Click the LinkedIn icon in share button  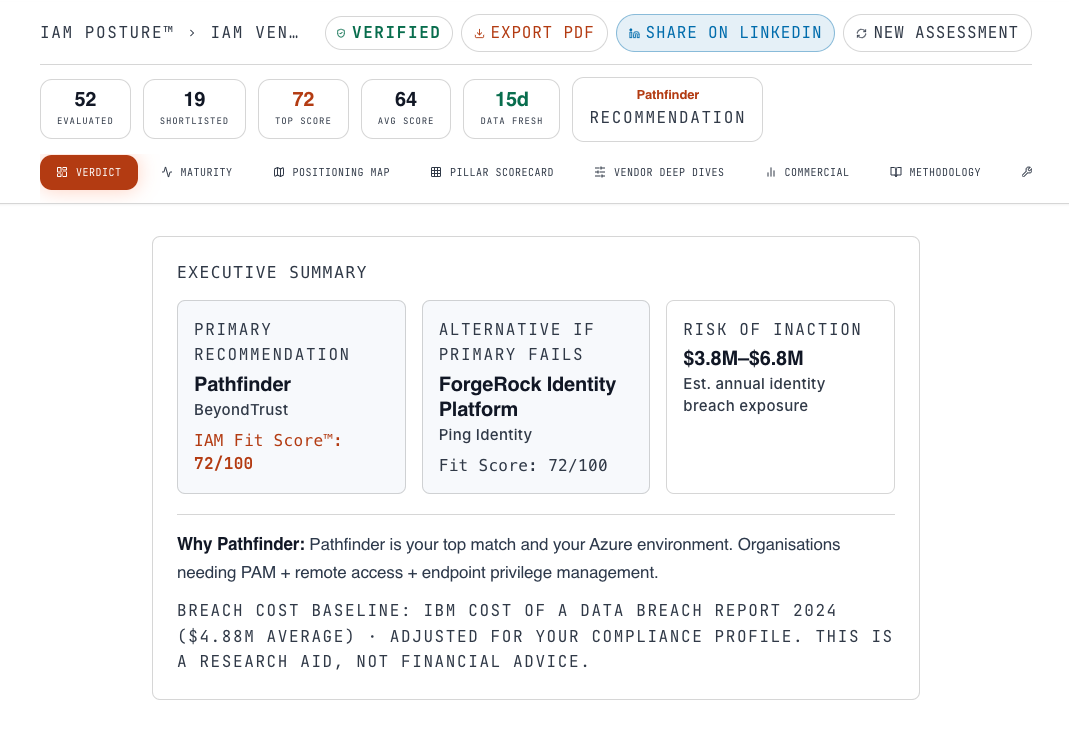634,33
